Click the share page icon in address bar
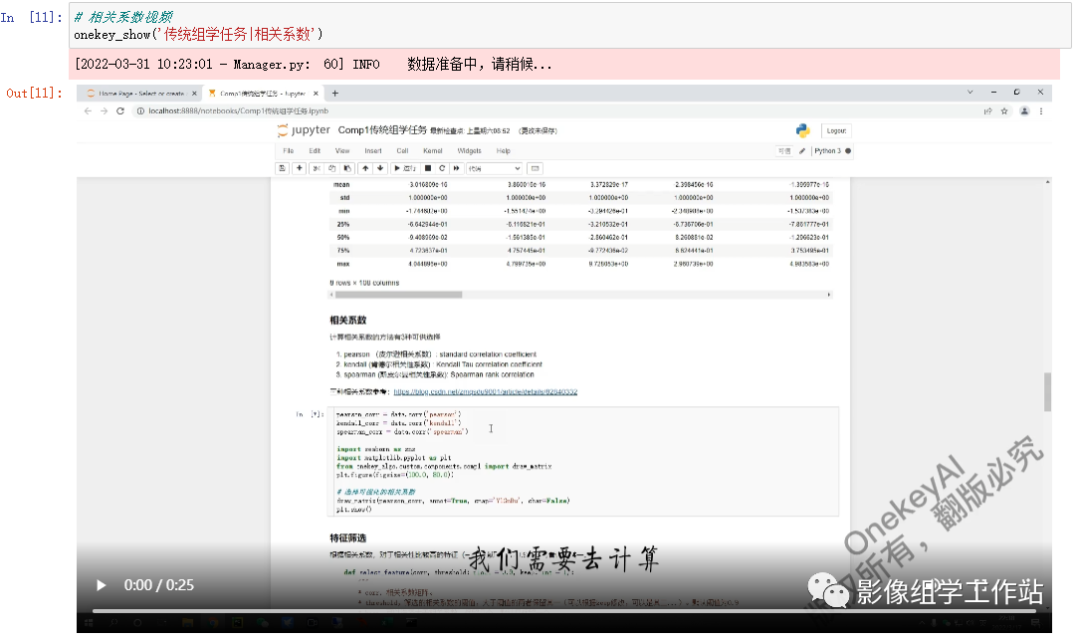The image size is (1080, 641). tap(988, 111)
